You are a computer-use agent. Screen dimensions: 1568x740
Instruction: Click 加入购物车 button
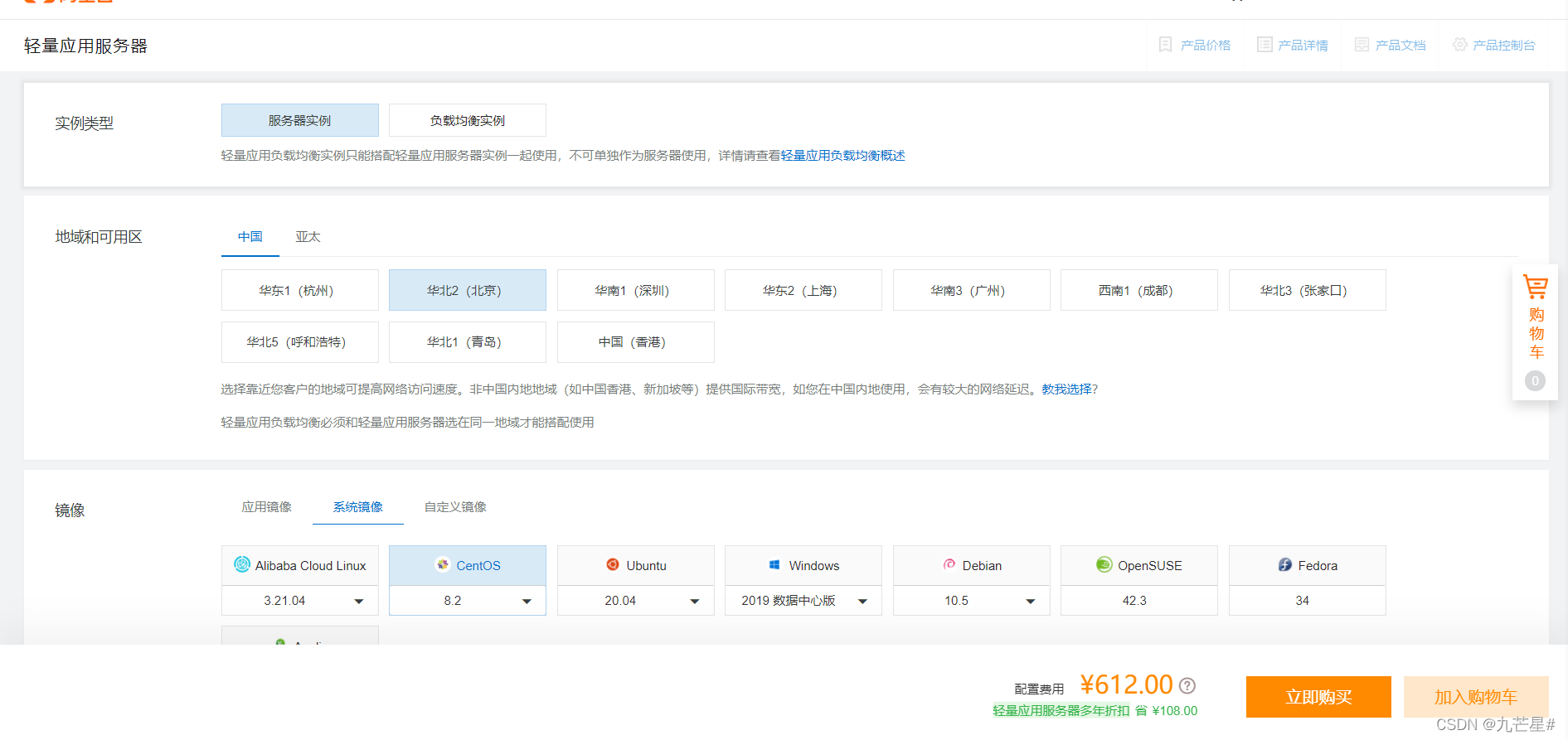coord(1476,697)
